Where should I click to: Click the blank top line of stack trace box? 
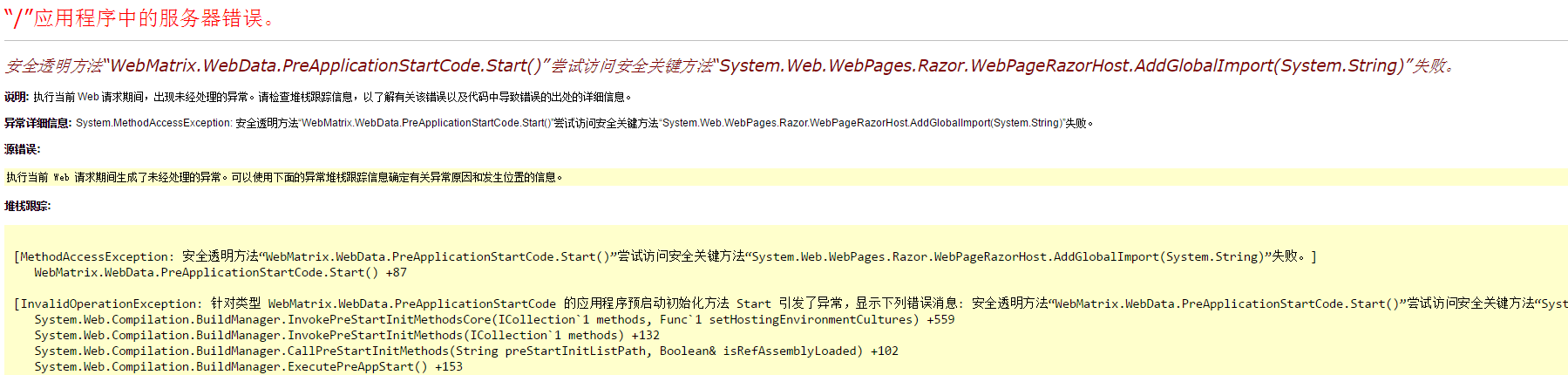click(784, 237)
